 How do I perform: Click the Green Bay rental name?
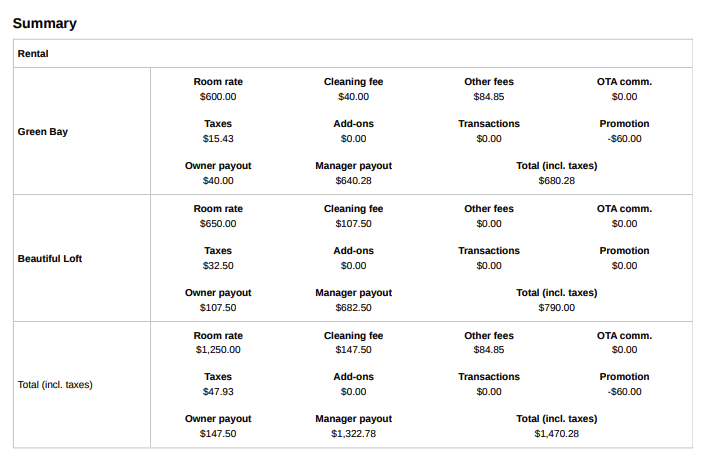coord(43,132)
